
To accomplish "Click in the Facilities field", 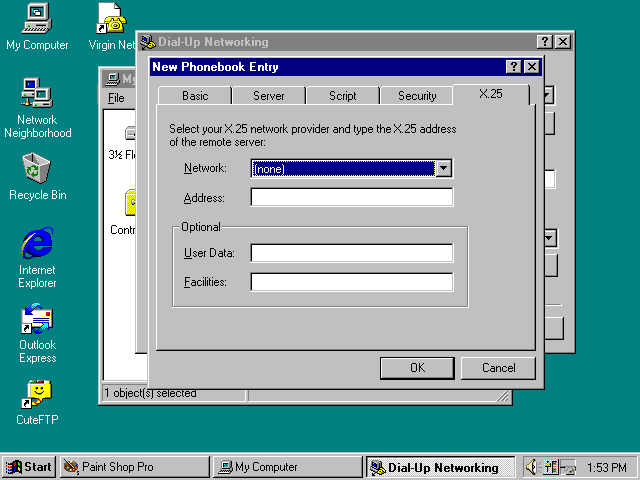I will click(352, 282).
